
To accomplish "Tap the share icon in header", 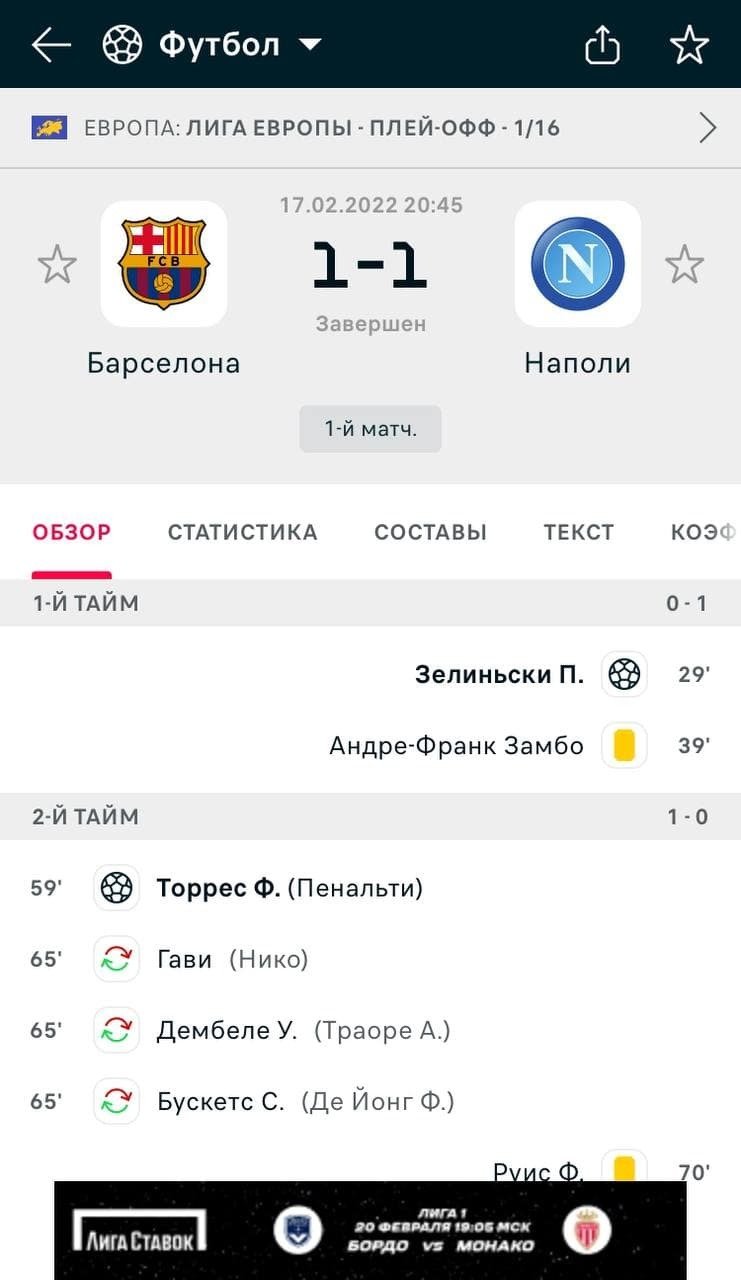I will (x=602, y=45).
